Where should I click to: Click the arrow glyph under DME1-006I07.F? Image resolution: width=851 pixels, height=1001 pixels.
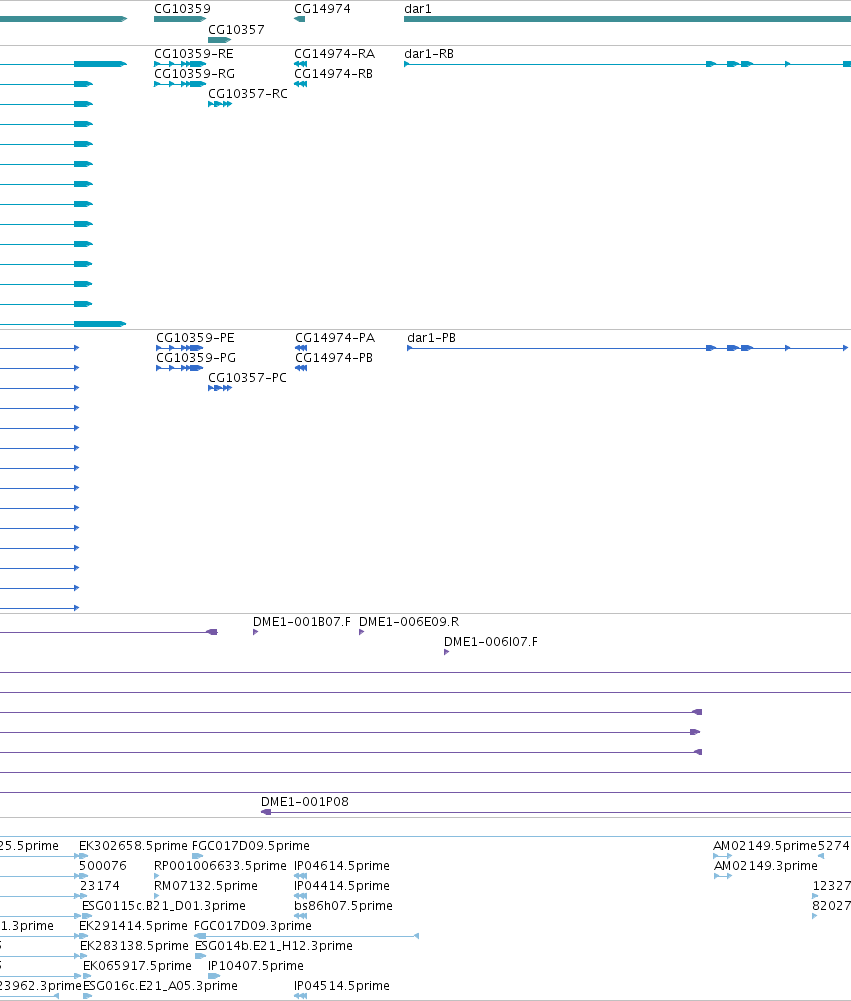(x=446, y=652)
